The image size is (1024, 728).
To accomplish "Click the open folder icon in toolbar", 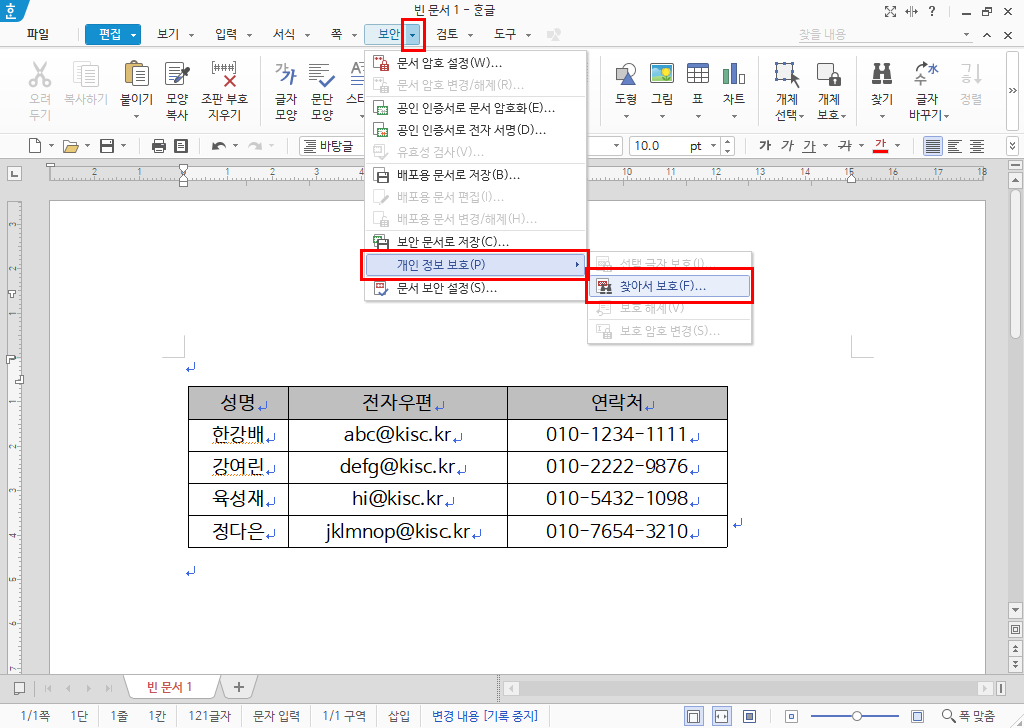I will pyautogui.click(x=71, y=146).
